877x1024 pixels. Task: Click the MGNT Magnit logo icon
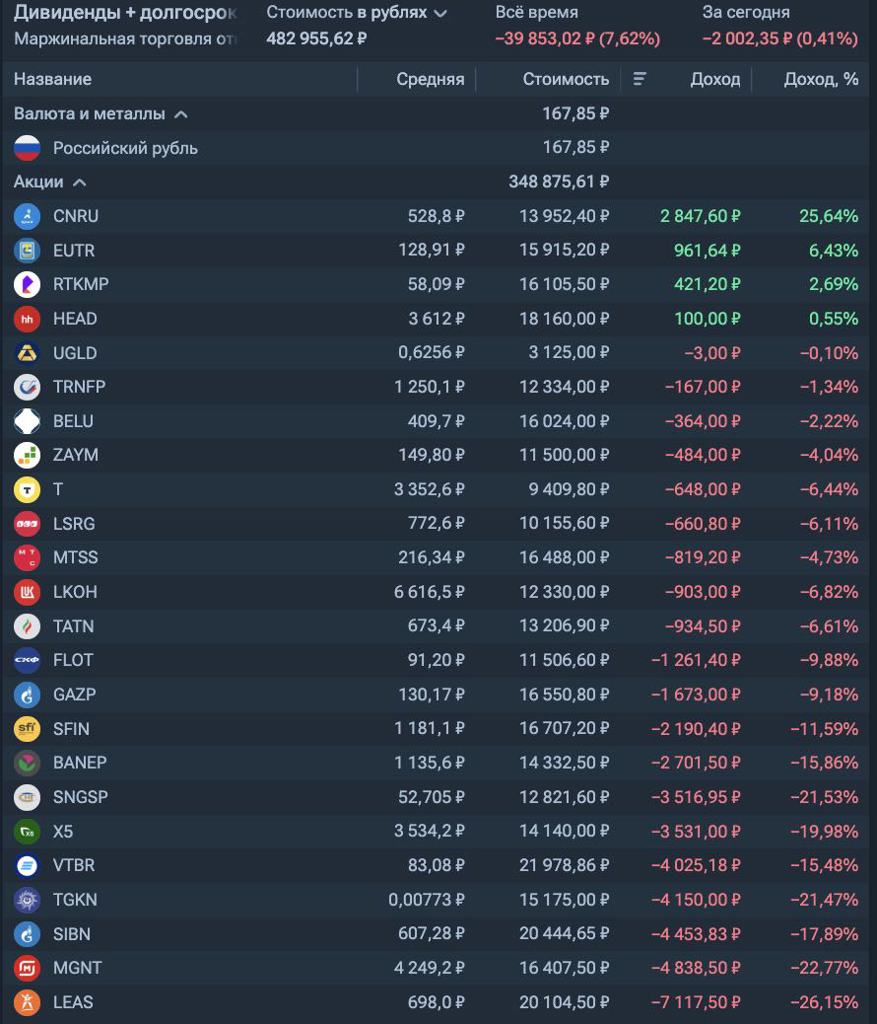[27, 968]
